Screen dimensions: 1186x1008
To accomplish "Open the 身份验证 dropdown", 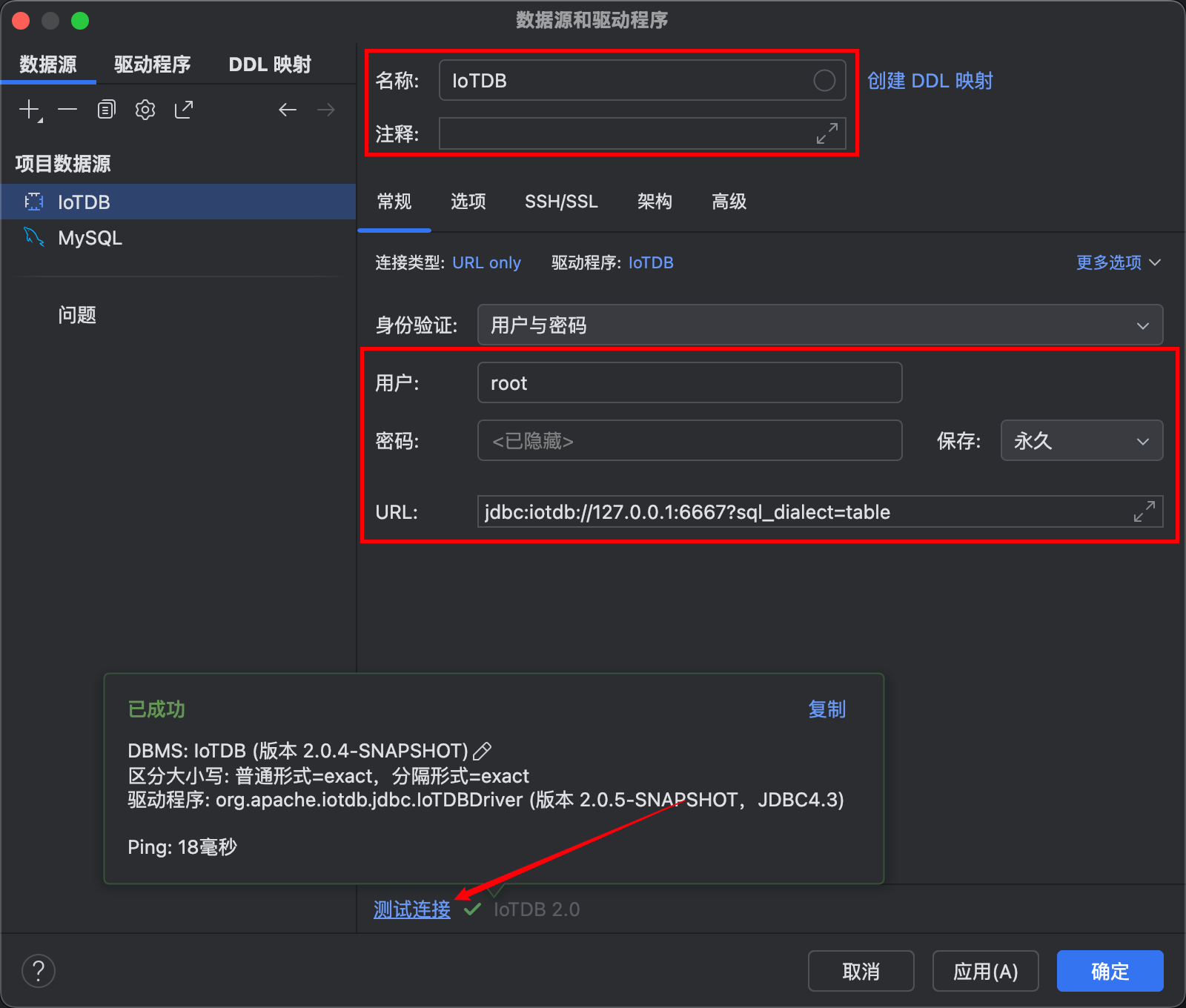I will [821, 325].
